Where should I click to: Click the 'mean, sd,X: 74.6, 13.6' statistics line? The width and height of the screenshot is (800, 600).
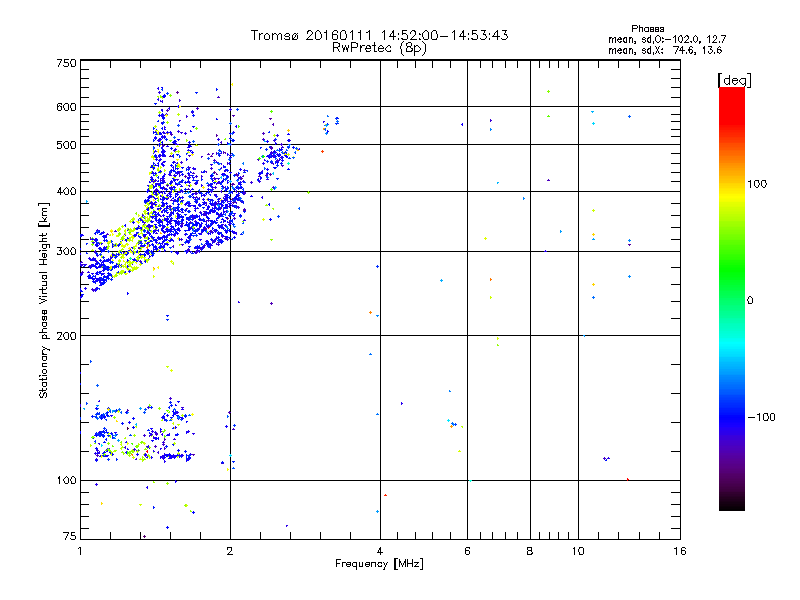click(x=665, y=51)
